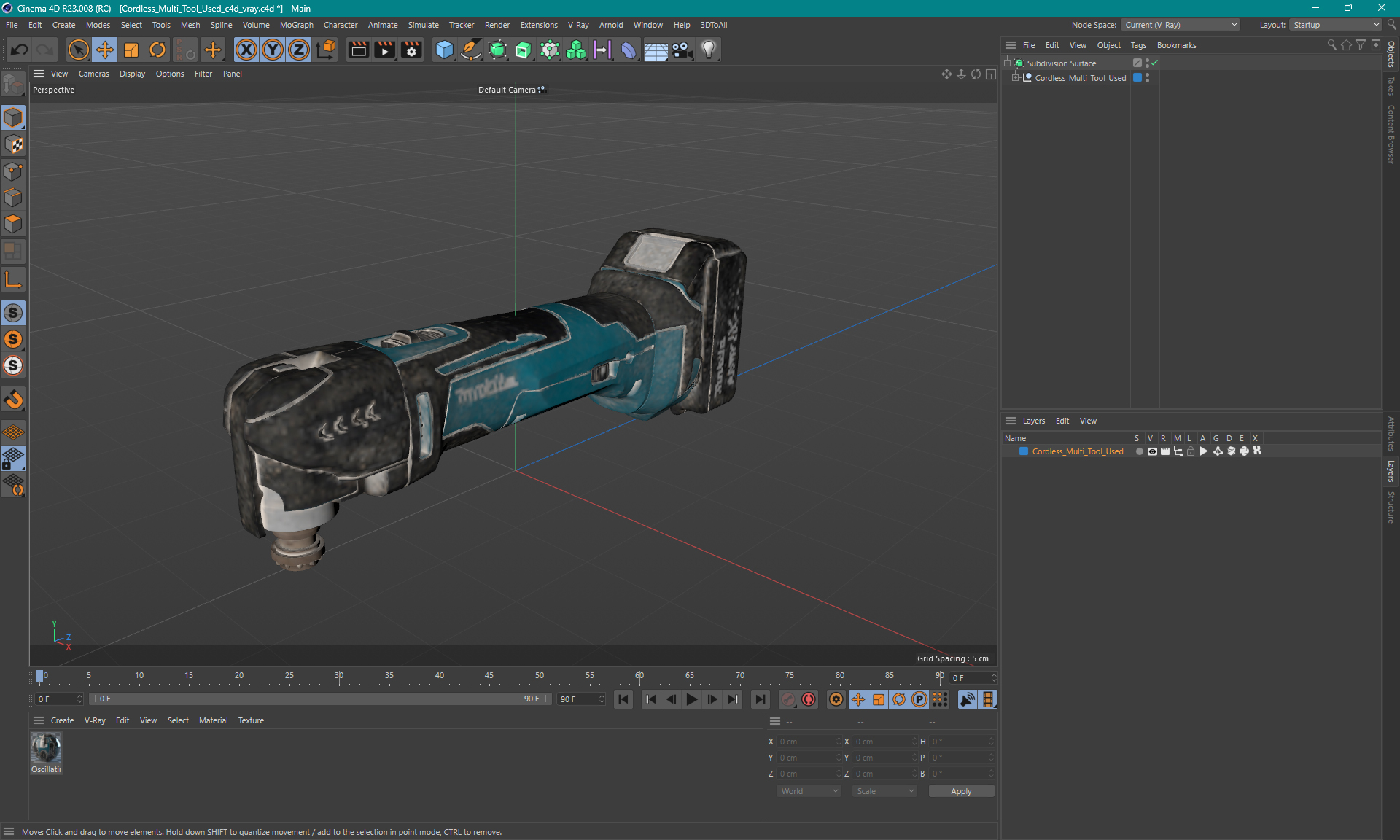The height and width of the screenshot is (840, 1400).
Task: Click Locked Workplane icon
Action: click(13, 459)
